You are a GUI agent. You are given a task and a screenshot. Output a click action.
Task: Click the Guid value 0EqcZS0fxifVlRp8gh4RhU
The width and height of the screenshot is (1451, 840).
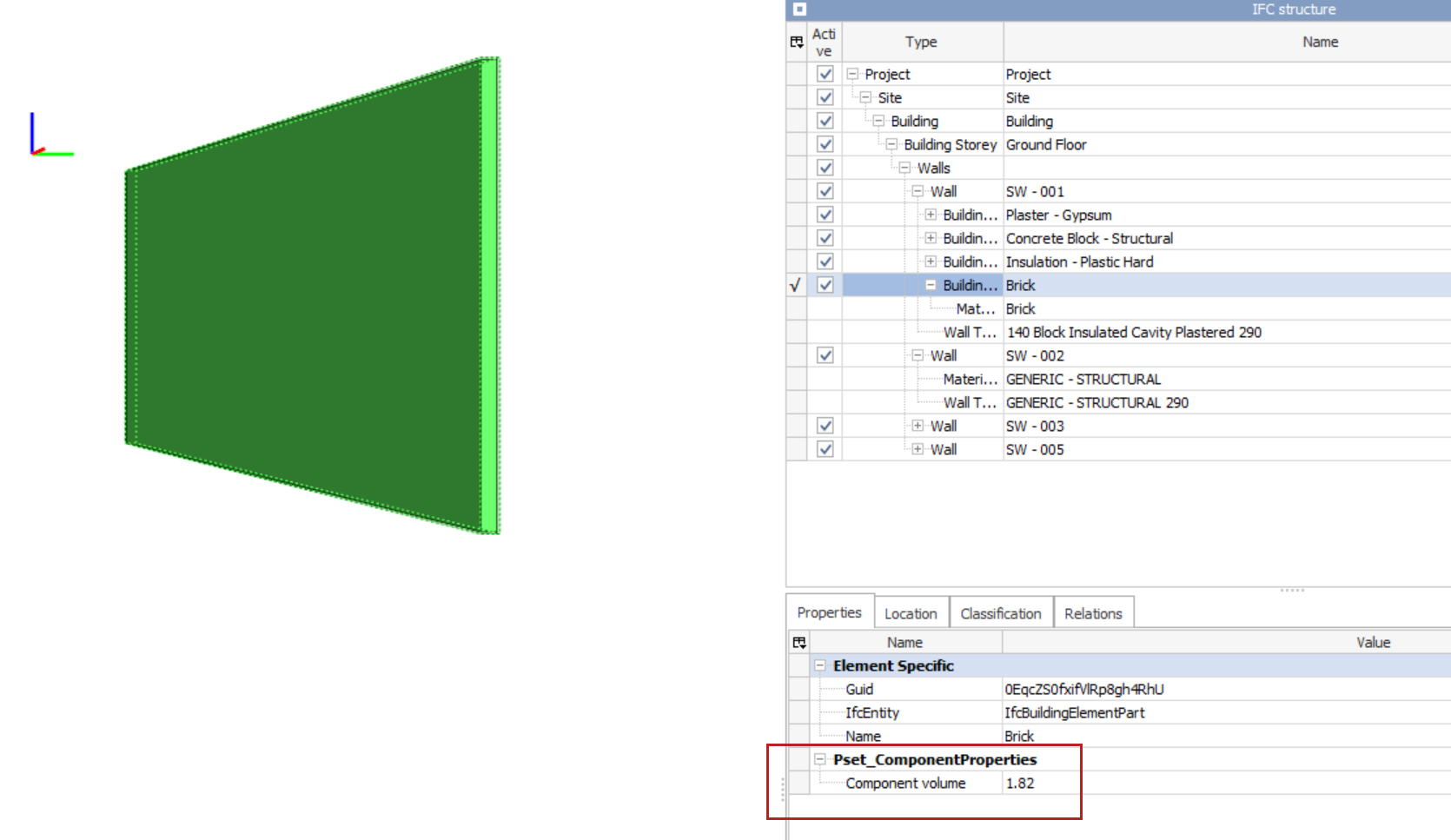pyautogui.click(x=1084, y=689)
